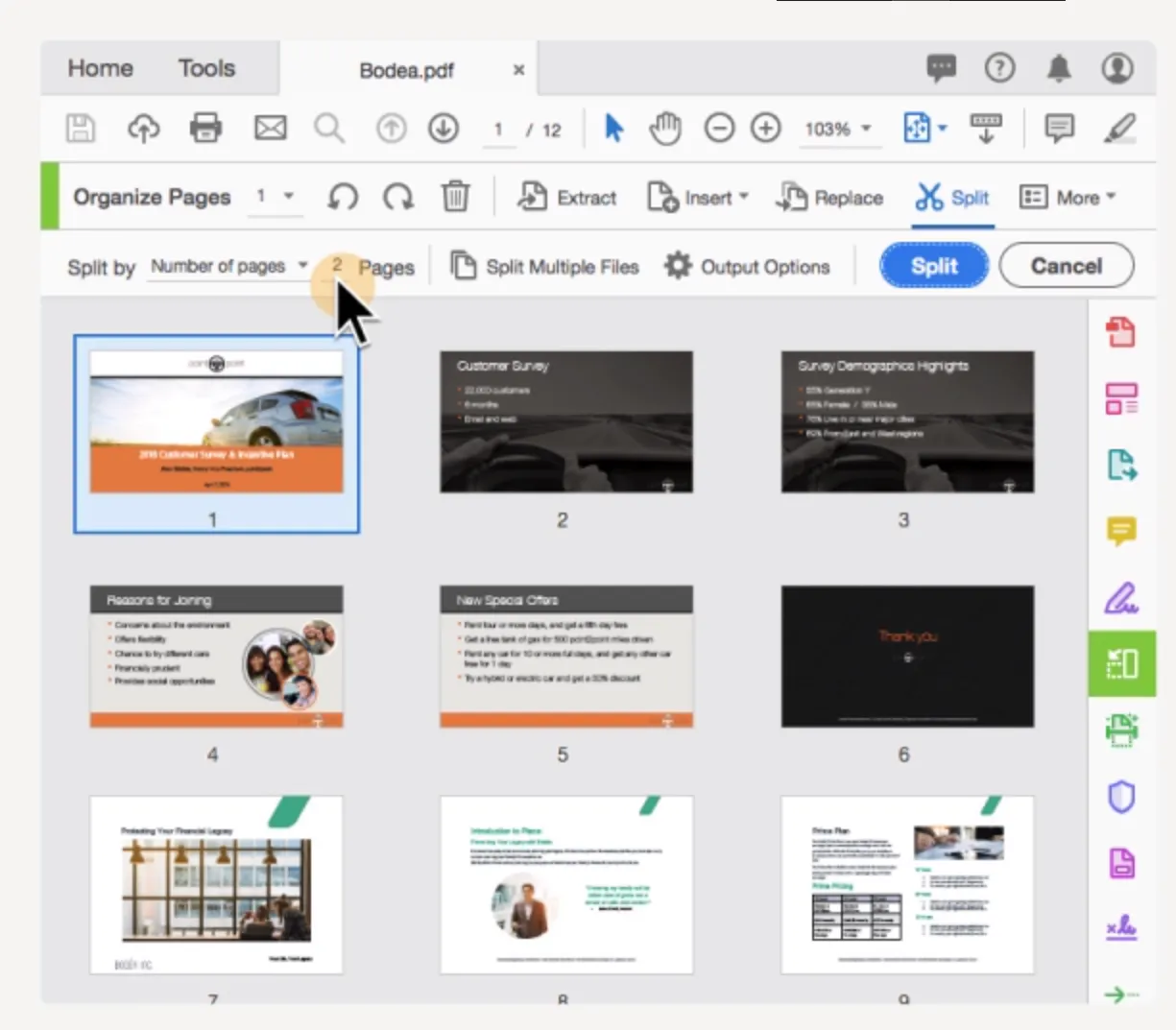Expand the Insert dropdown
Screen dimensions: 1176x1030
(x=698, y=198)
